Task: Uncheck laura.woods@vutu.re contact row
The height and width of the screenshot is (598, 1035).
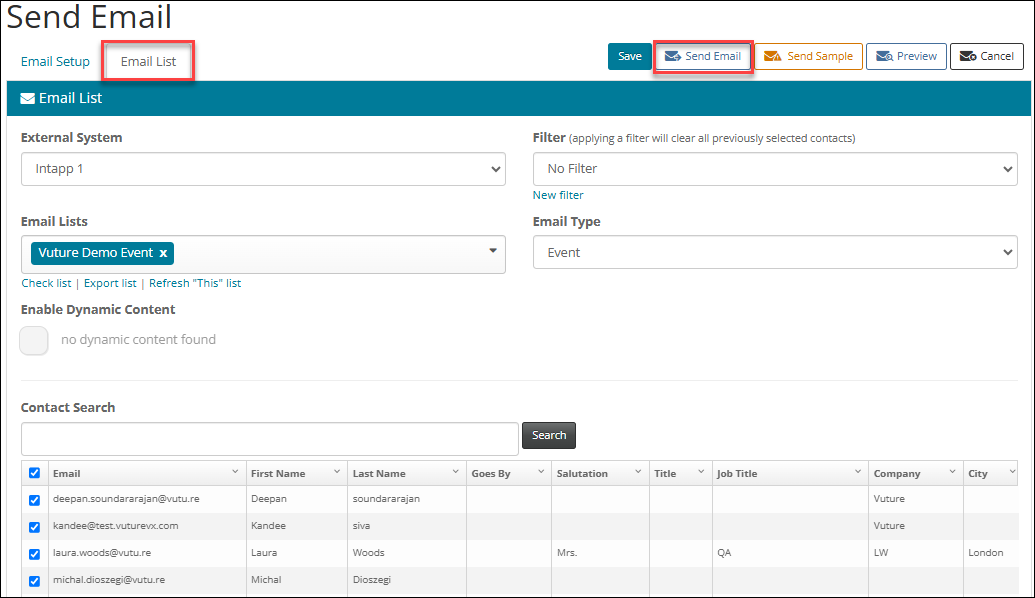Action: tap(34, 553)
